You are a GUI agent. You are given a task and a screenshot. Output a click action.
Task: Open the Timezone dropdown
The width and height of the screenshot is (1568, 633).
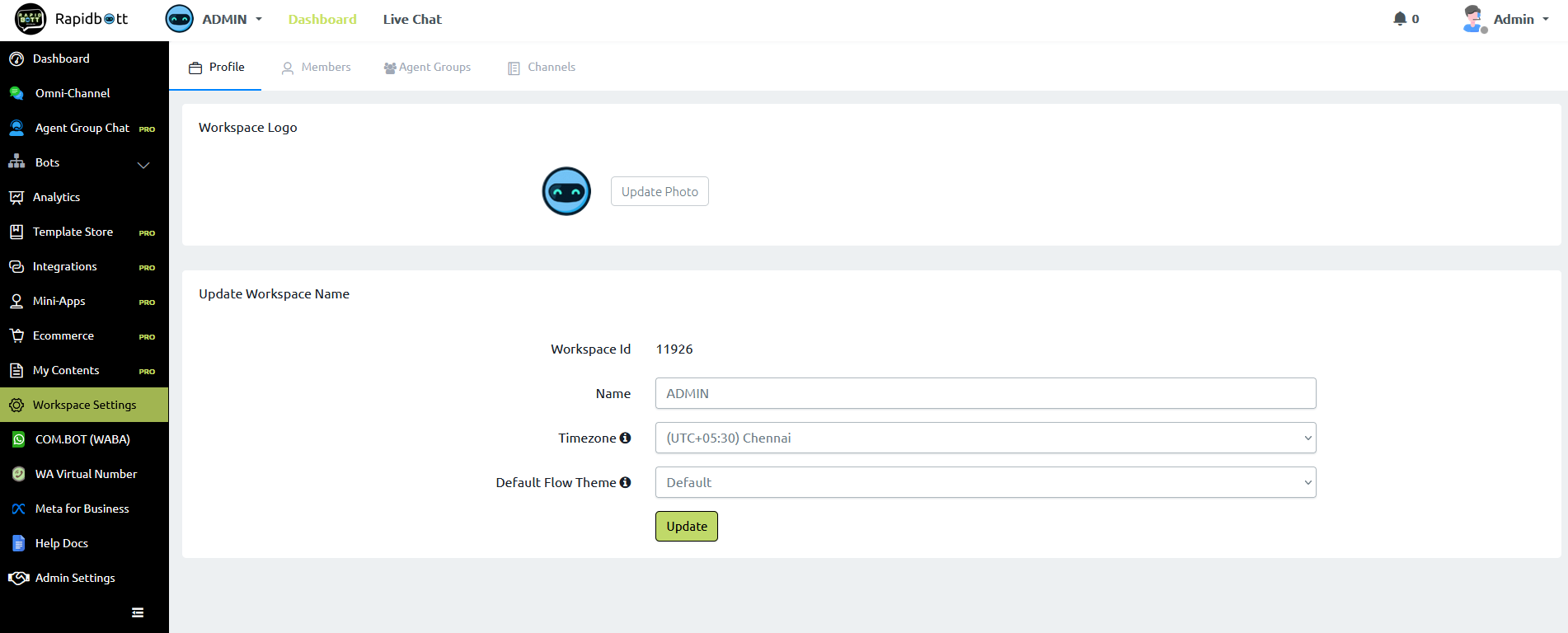pos(984,438)
